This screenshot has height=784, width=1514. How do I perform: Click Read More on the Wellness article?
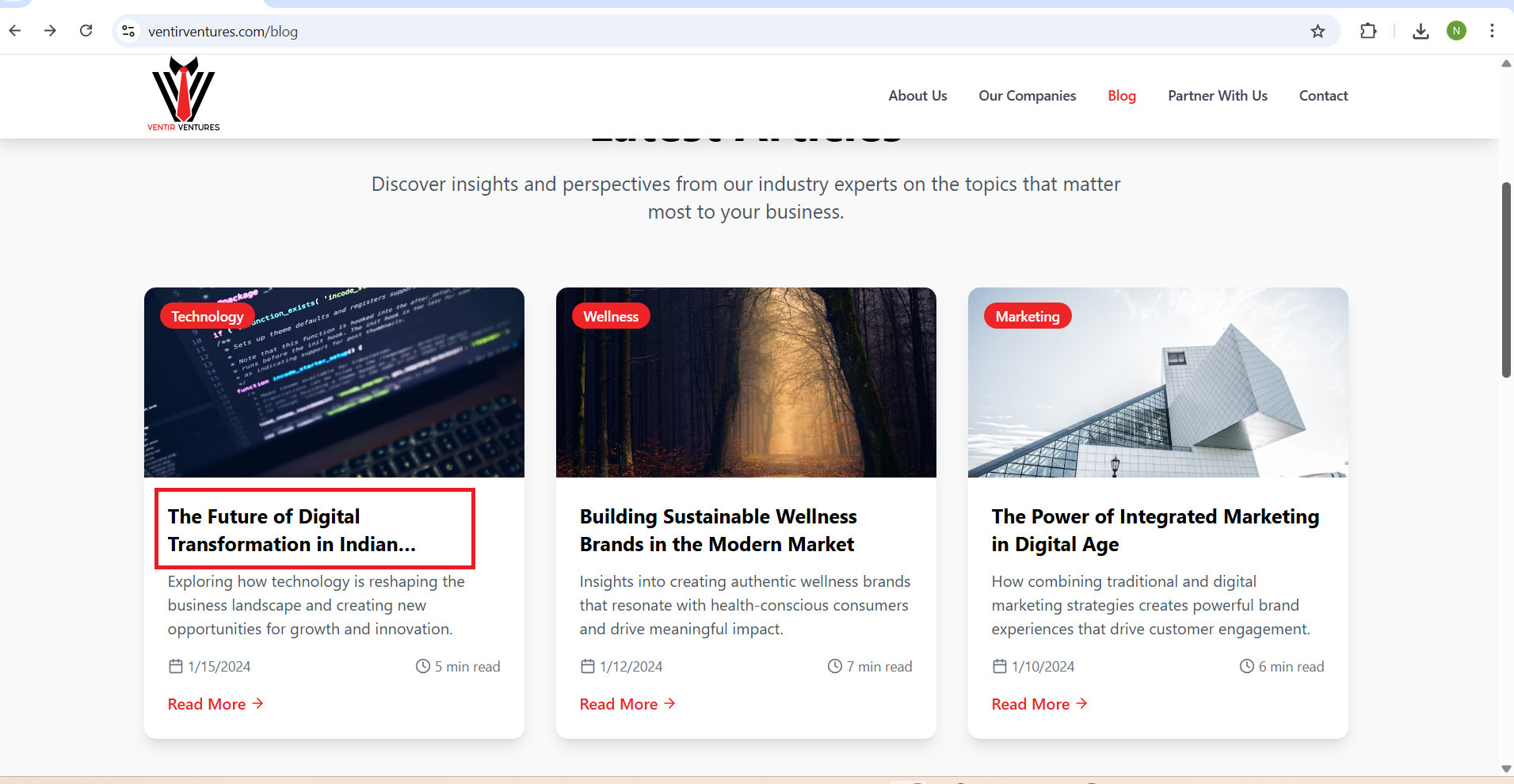(627, 704)
